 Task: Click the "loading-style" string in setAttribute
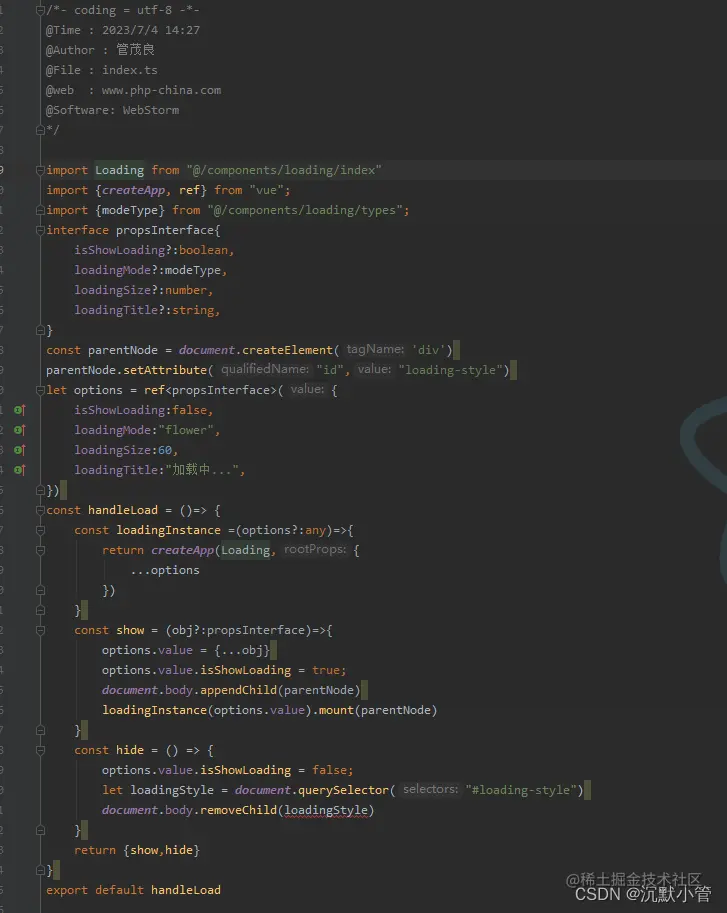(x=451, y=370)
